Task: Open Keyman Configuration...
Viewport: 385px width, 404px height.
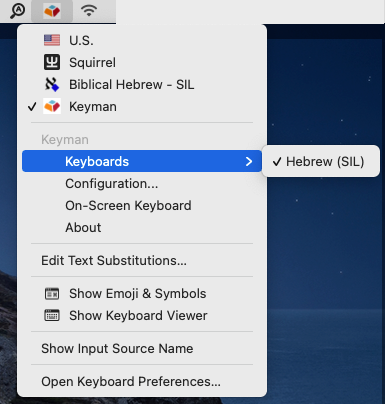Action: [x=142, y=183]
